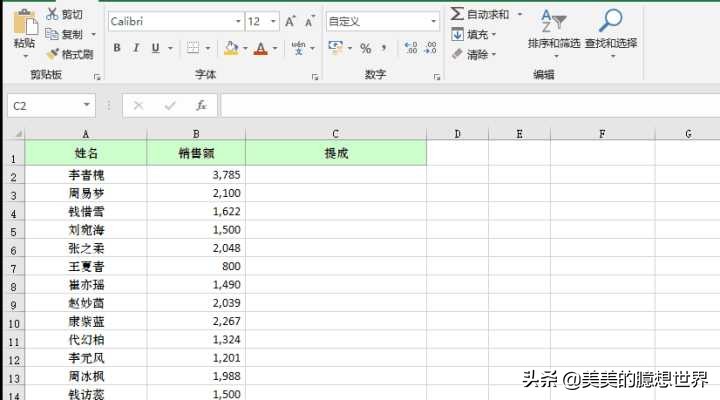Screen dimensions: 720x400
Task: Open the number format dropdown
Action: 433,21
